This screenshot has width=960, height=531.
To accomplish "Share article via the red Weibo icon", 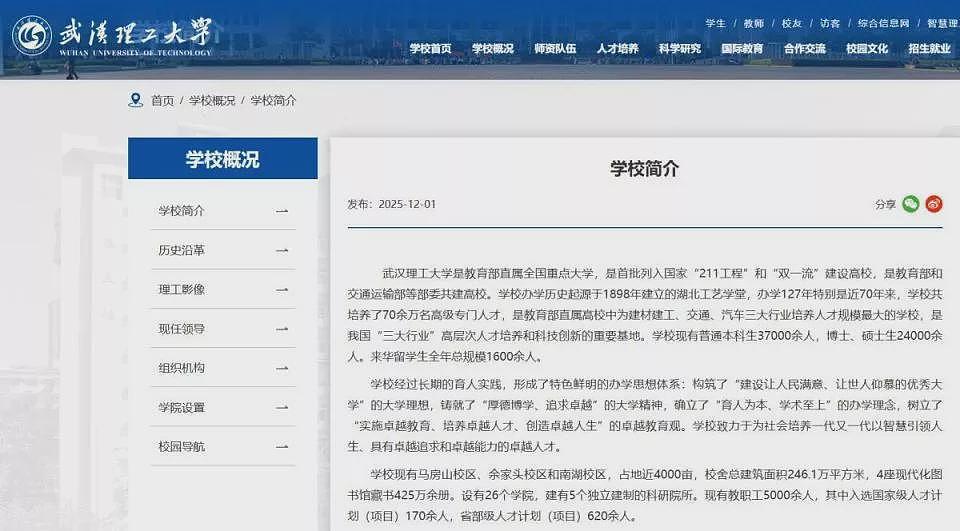I will [934, 204].
